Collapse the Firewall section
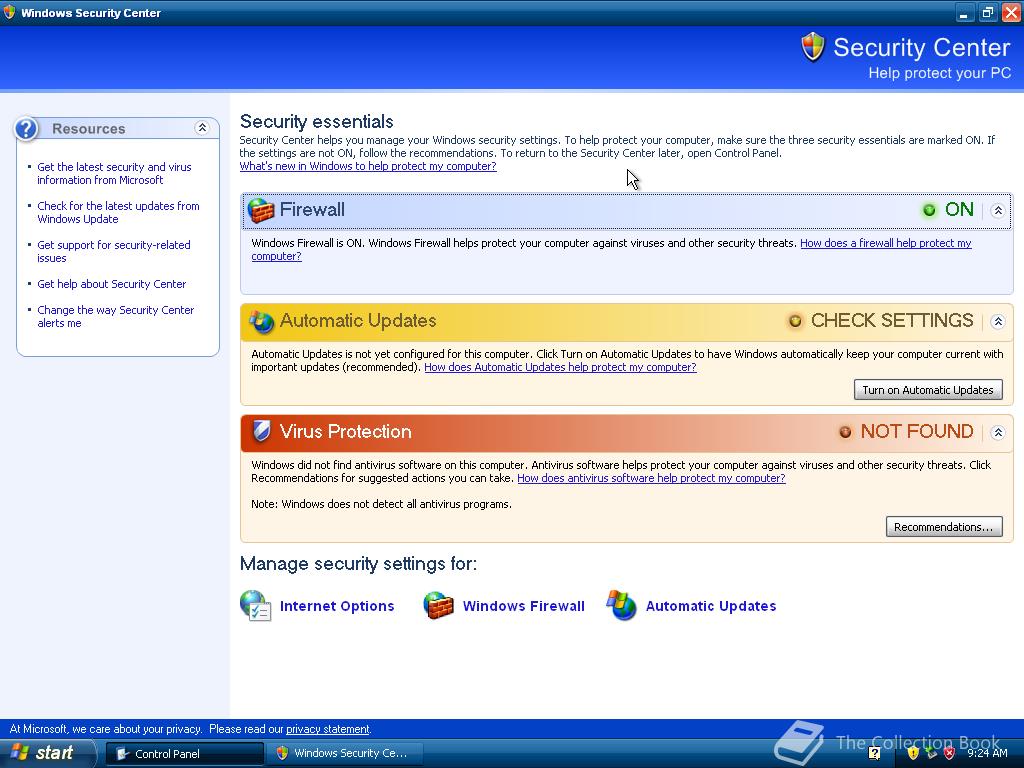The image size is (1024, 768). coord(998,210)
